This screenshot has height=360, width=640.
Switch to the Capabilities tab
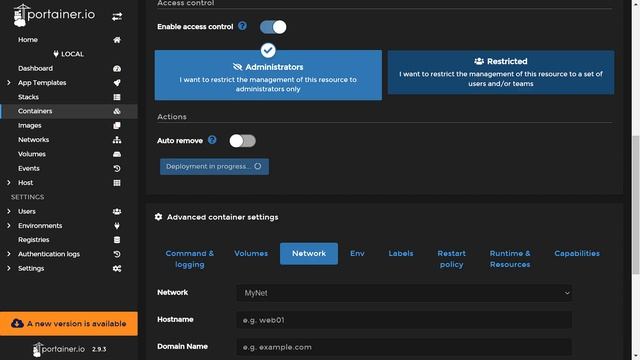point(577,253)
